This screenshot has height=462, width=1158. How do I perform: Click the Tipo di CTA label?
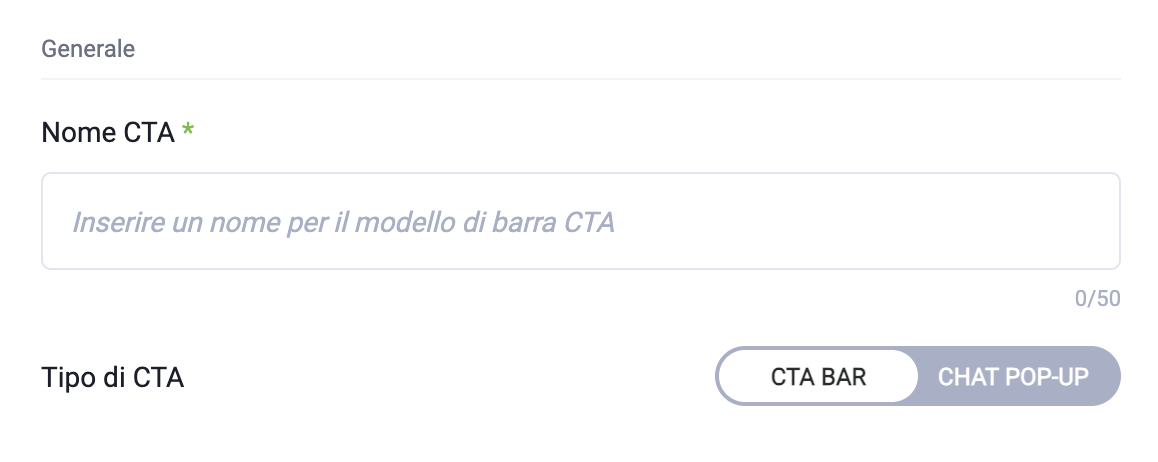[x=113, y=378]
